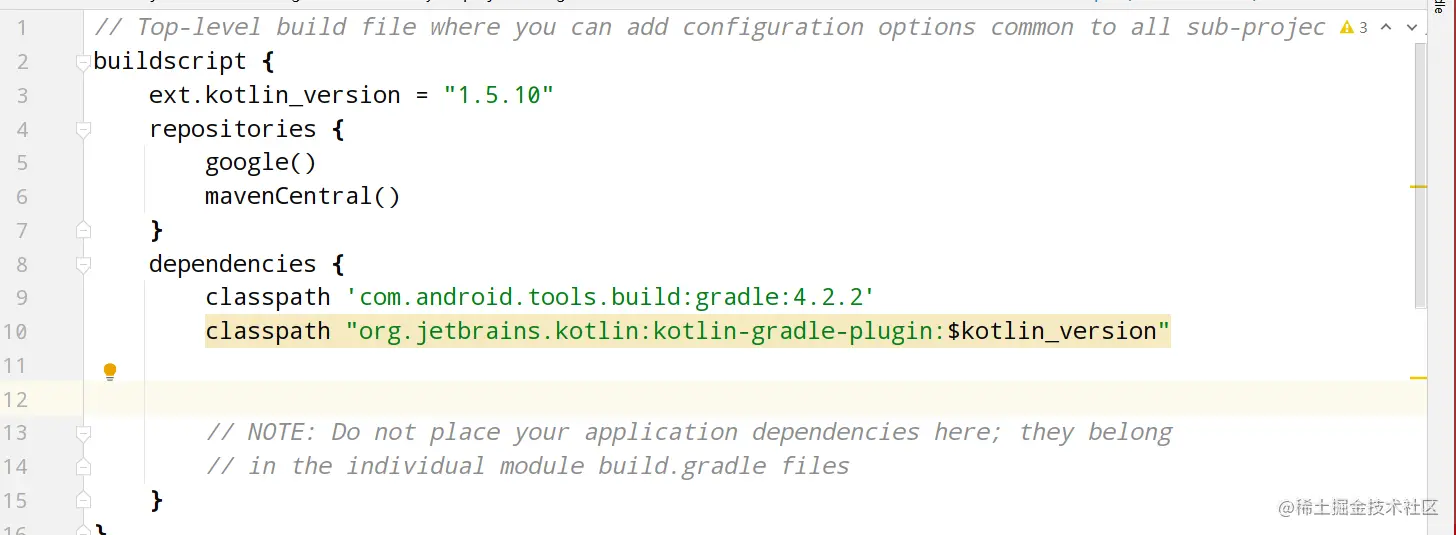This screenshot has height=535, width=1456.
Task: Click the google() repository call
Action: tap(261, 163)
